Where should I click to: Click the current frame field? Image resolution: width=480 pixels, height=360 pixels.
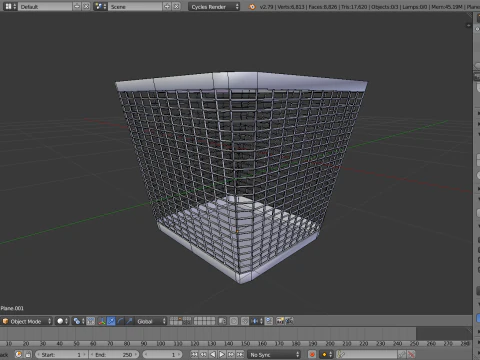click(162, 355)
